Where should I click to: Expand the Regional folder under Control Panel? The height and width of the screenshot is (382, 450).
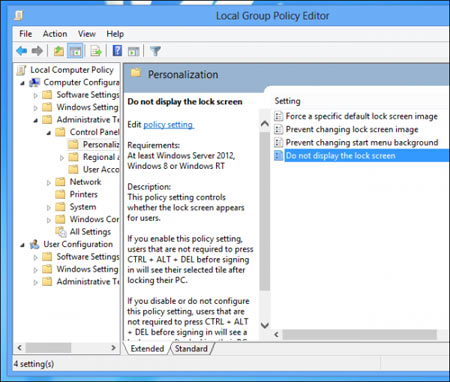(x=62, y=157)
